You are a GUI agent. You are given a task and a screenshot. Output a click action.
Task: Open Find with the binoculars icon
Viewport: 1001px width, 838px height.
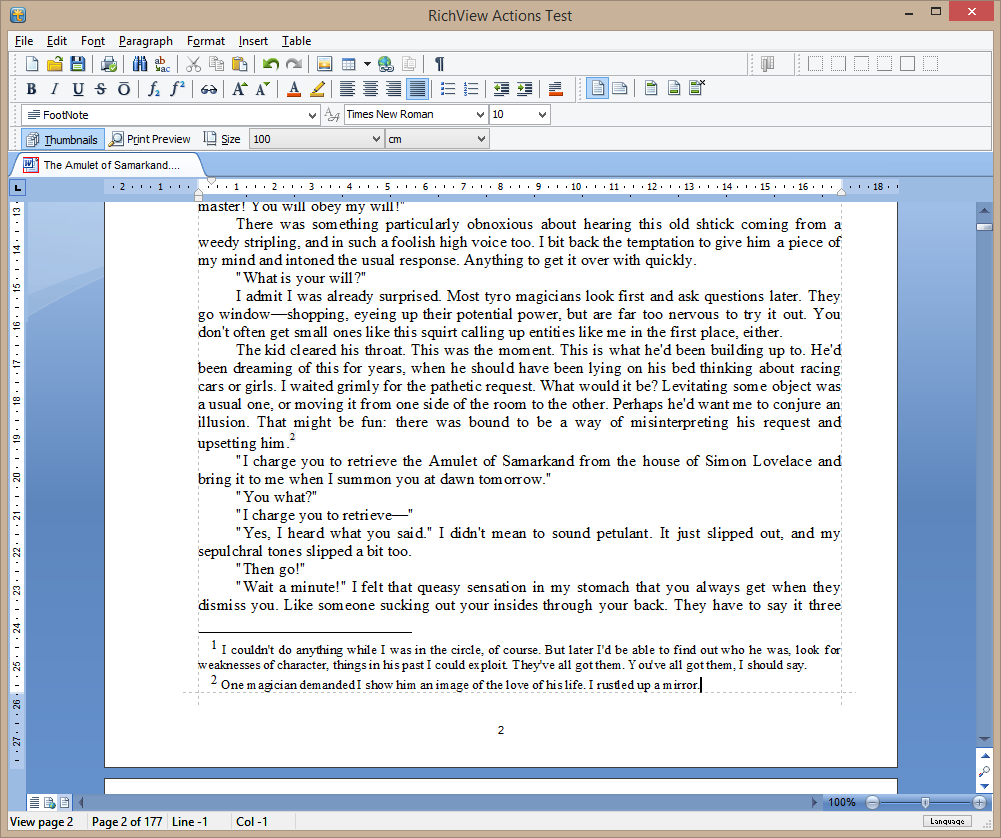[140, 64]
